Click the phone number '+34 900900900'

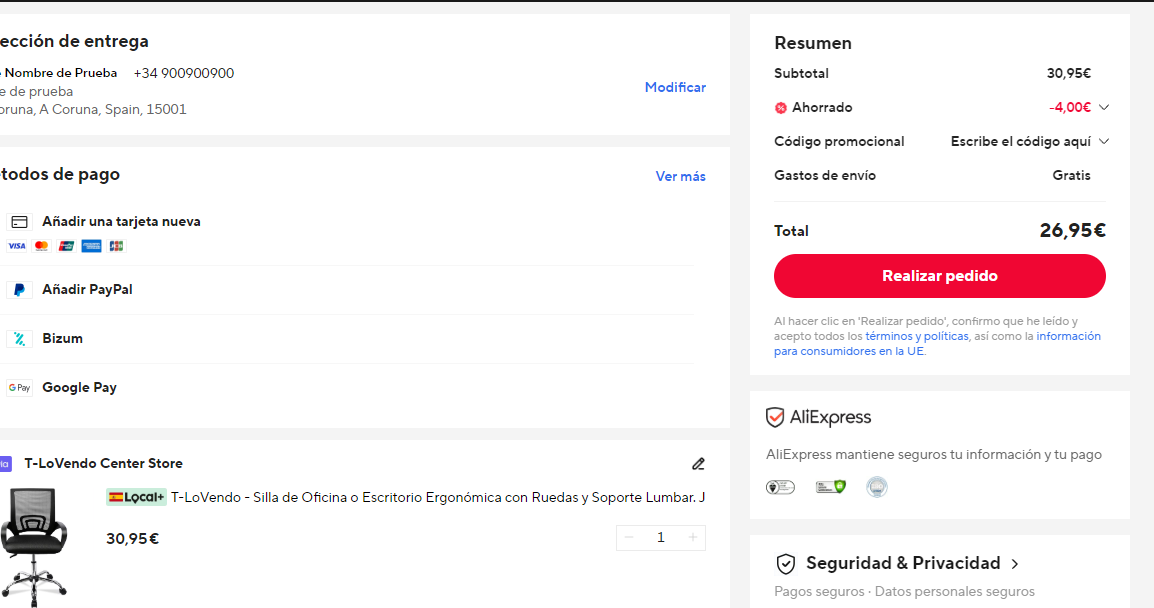(x=184, y=73)
